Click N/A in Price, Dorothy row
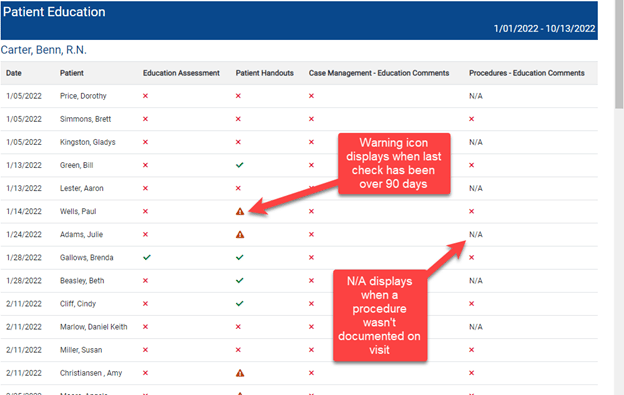 (476, 96)
